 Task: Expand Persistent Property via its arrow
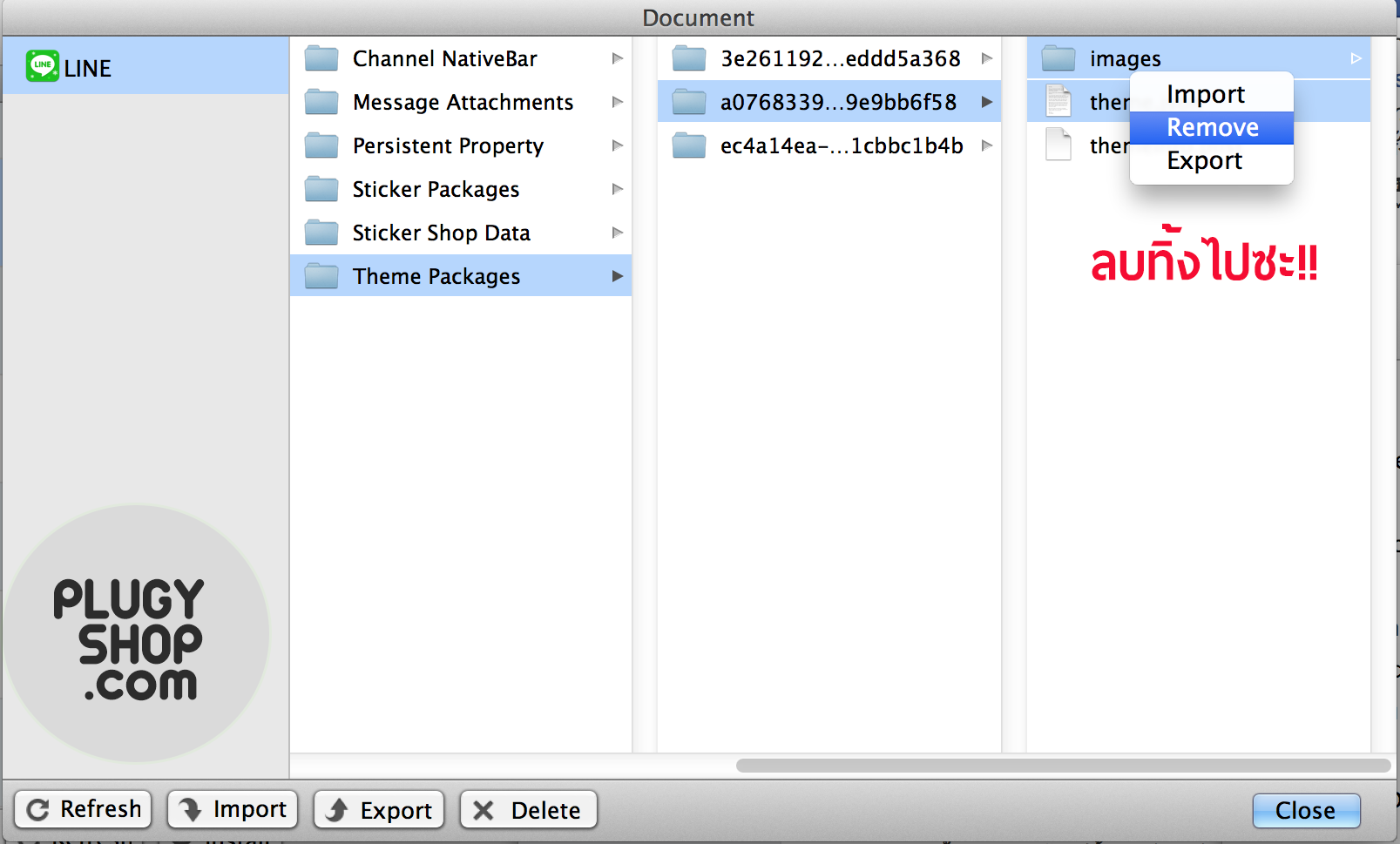click(618, 145)
